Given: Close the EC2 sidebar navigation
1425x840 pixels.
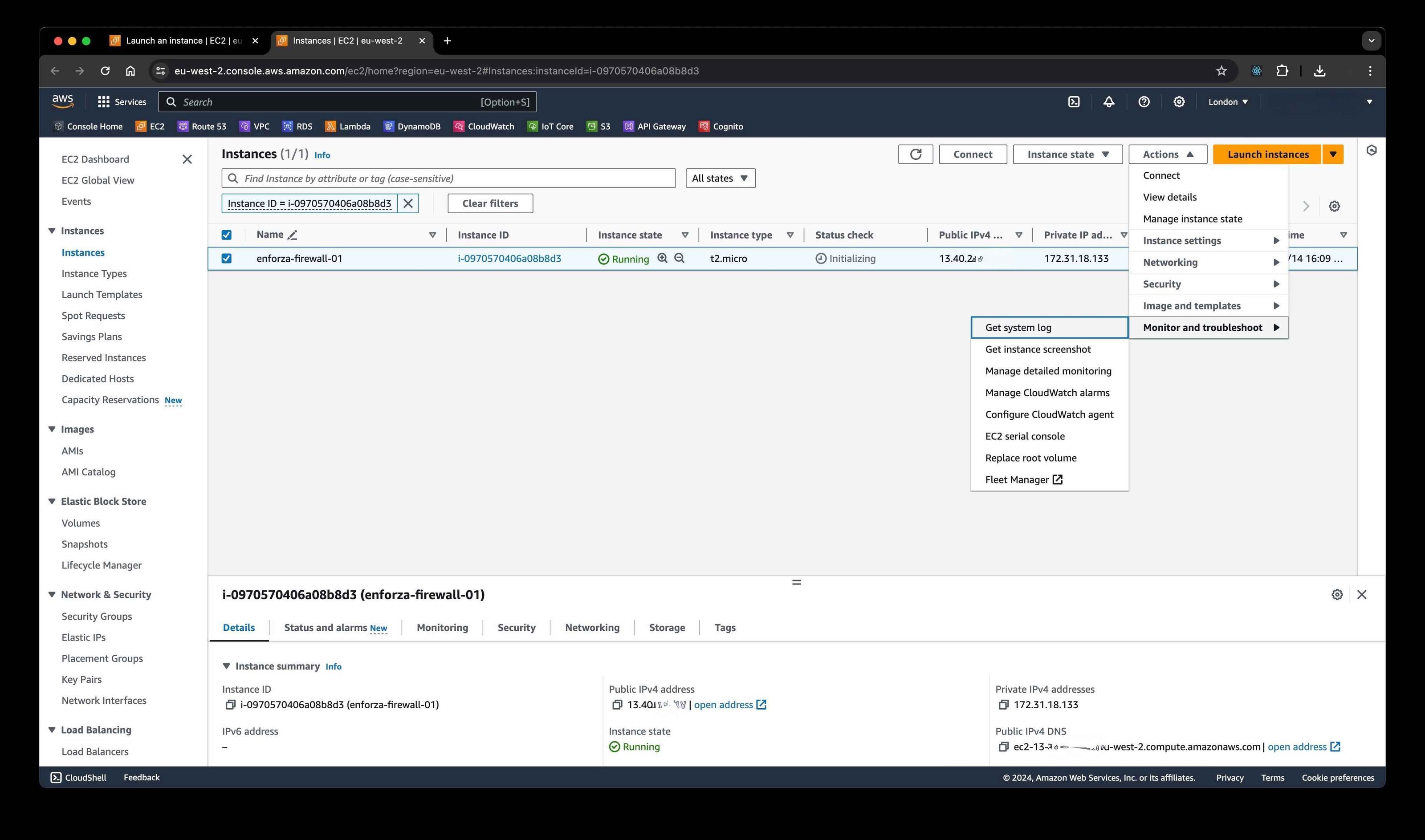Looking at the screenshot, I should coord(187,160).
